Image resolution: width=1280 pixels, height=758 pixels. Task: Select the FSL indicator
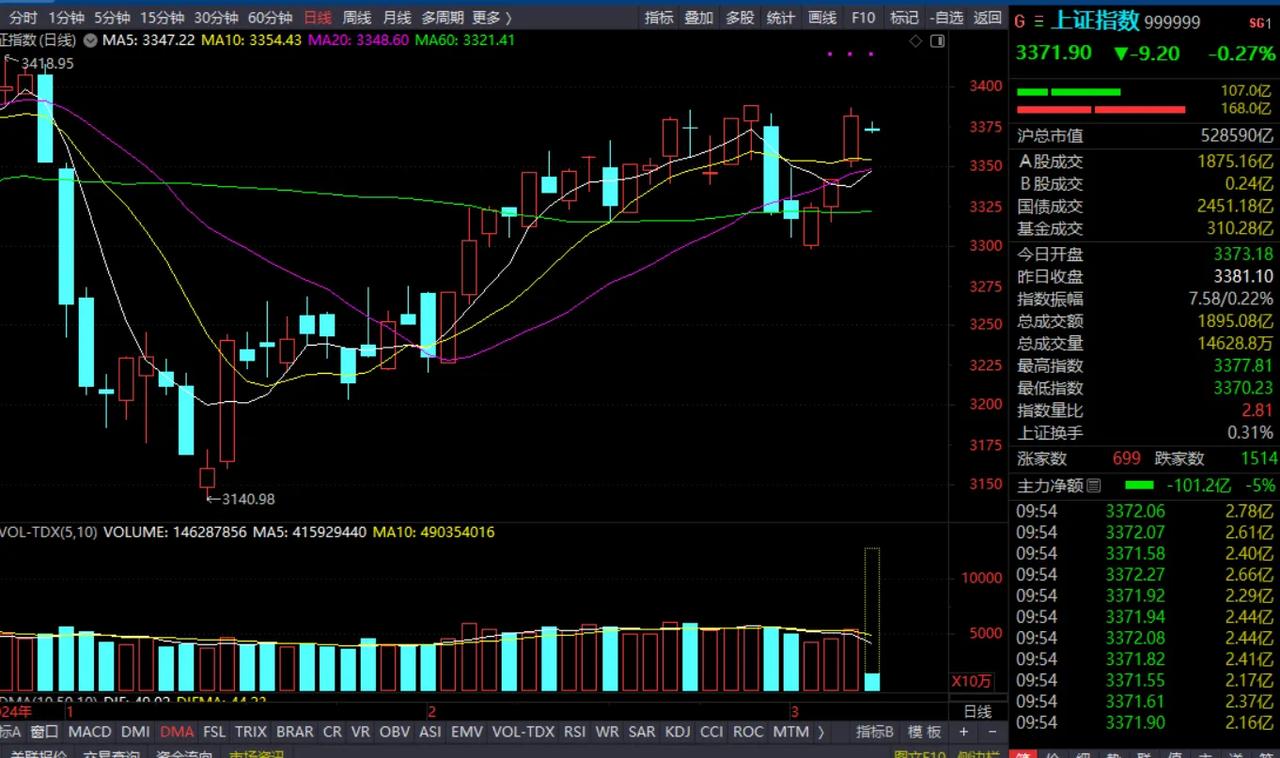[214, 732]
